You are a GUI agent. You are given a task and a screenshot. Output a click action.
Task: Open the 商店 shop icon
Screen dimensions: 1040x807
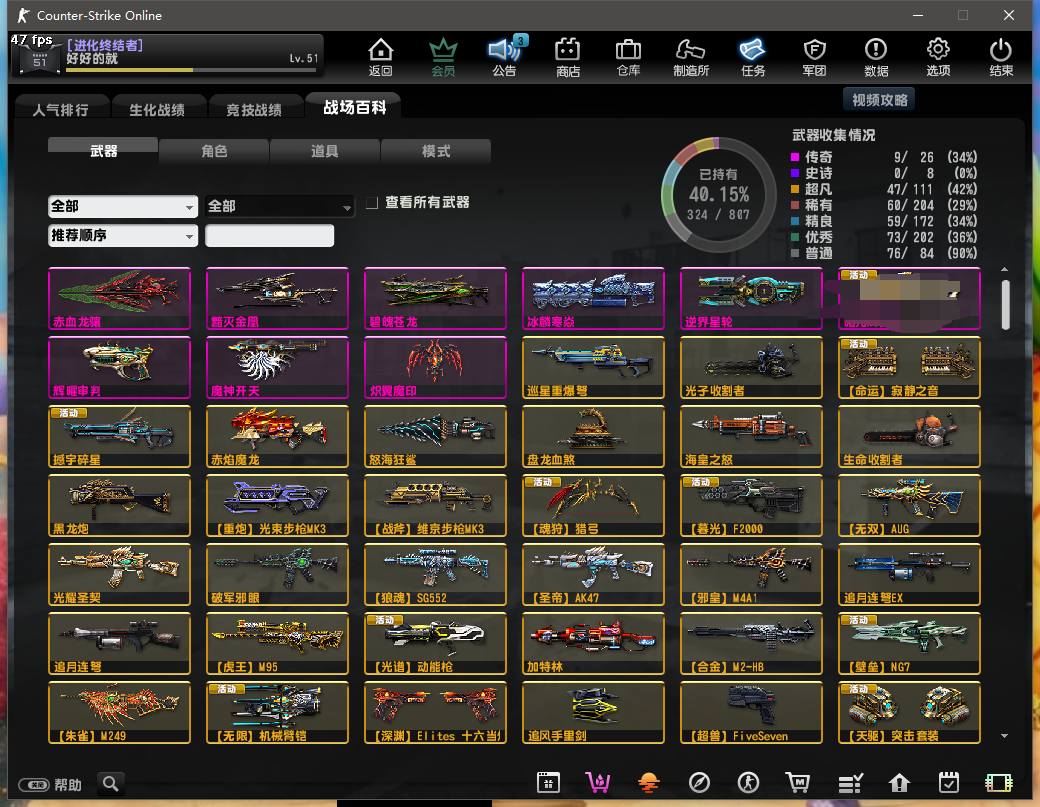[x=568, y=56]
